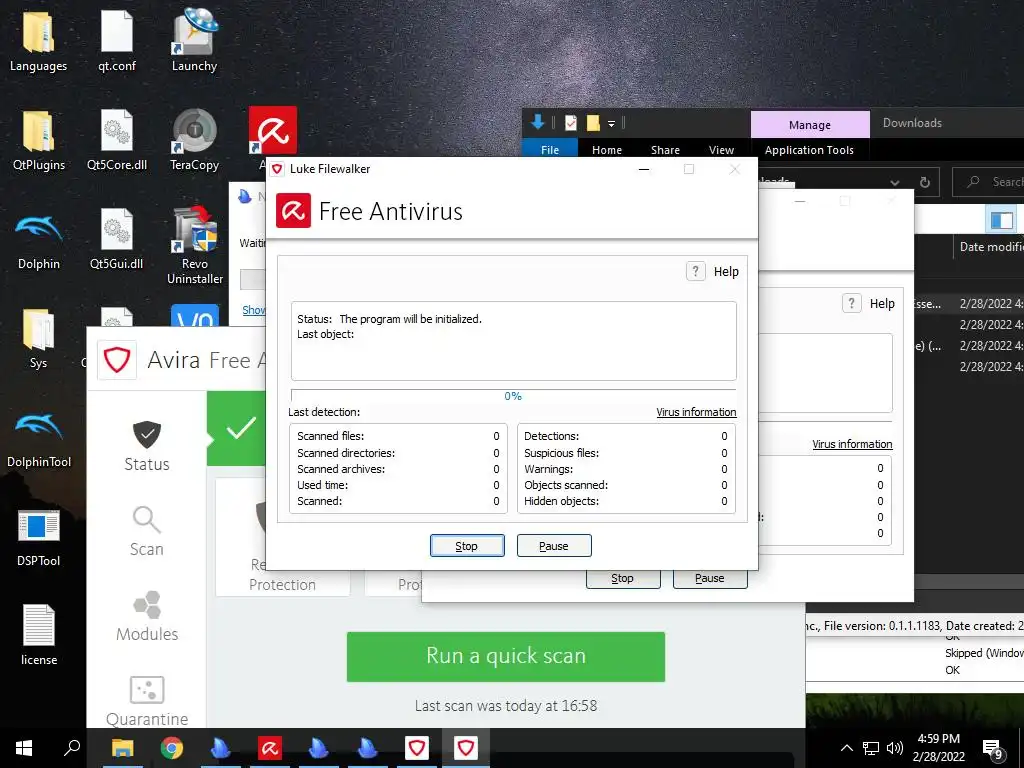Sort by the Date modified column header
Viewport: 1024px width, 768px height.
coord(991,247)
